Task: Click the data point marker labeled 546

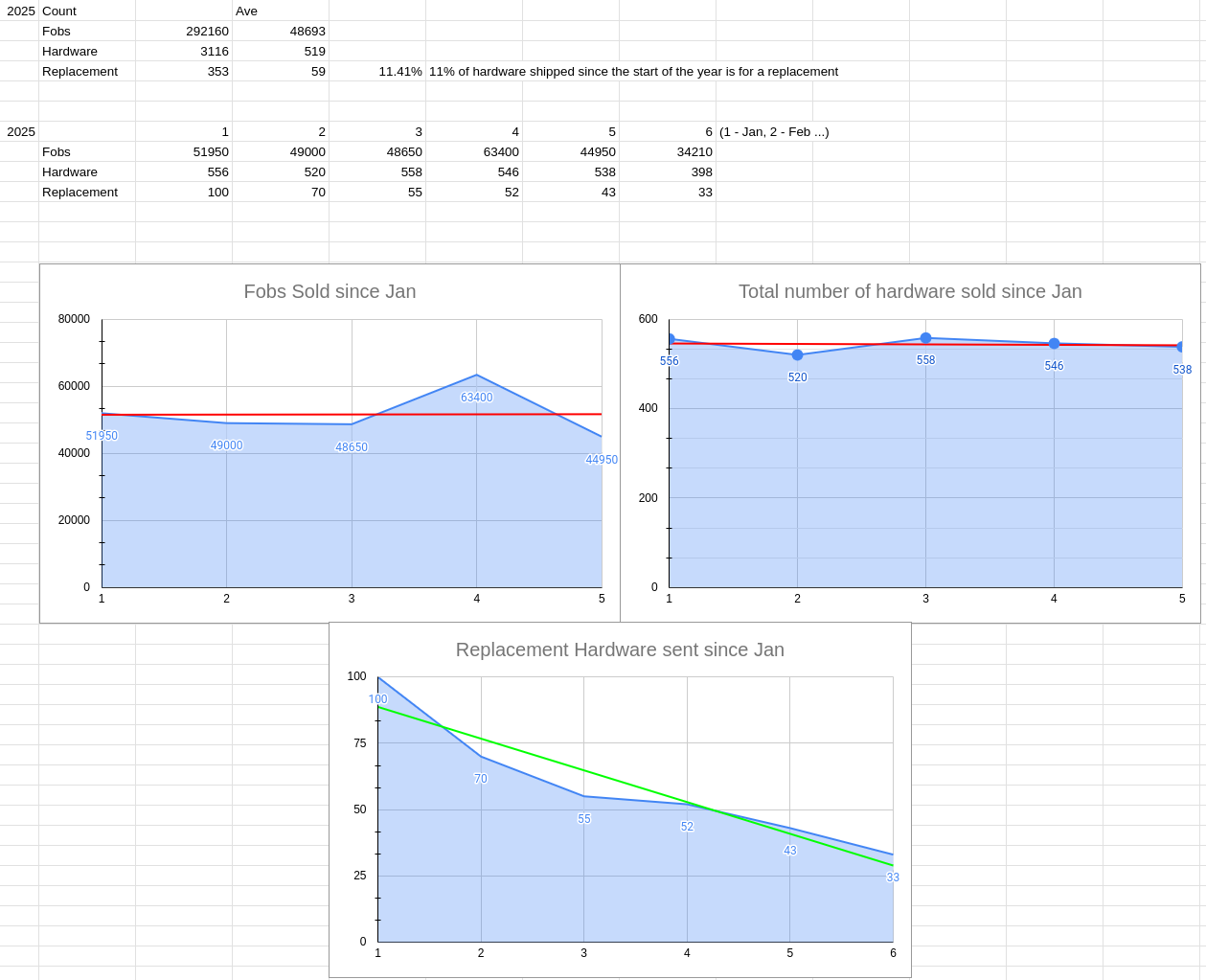Action: click(1054, 343)
